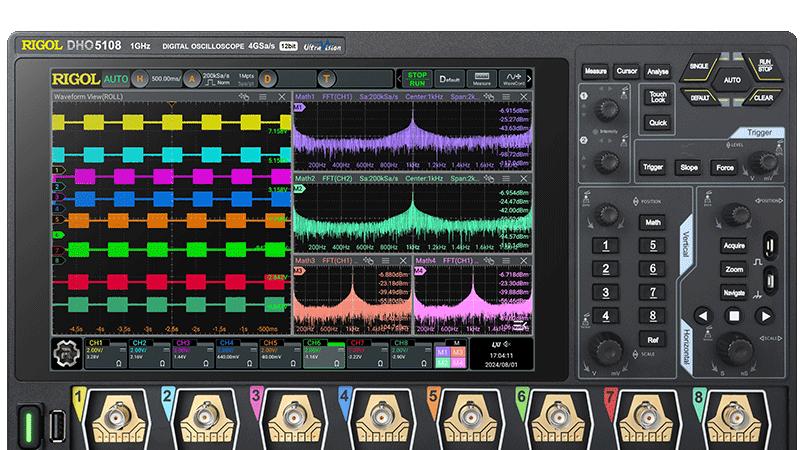Click the 17:04:11 clock display
Screen dimensions: 800x450
point(502,356)
